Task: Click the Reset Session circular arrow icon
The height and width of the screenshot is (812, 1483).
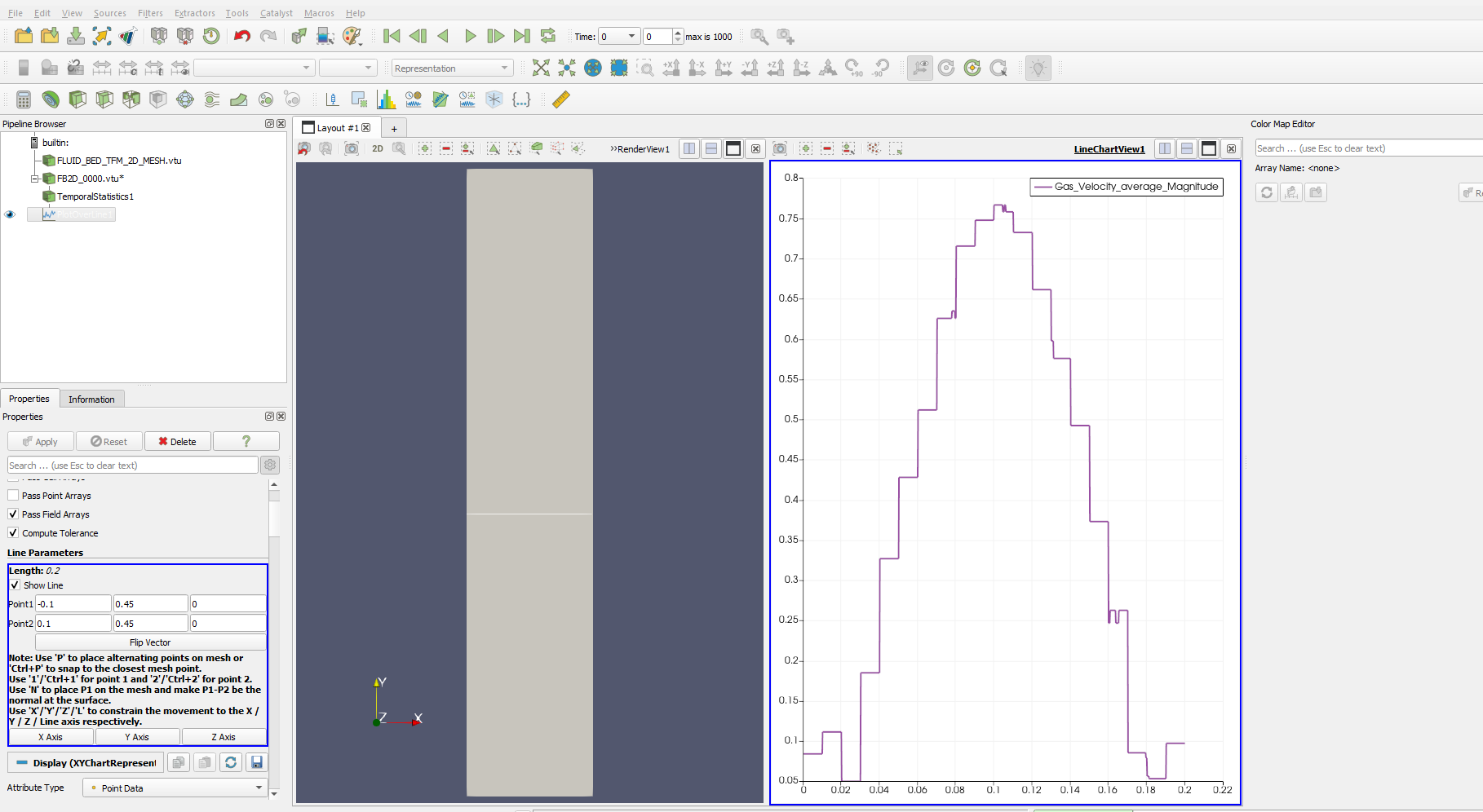Action: 211,36
